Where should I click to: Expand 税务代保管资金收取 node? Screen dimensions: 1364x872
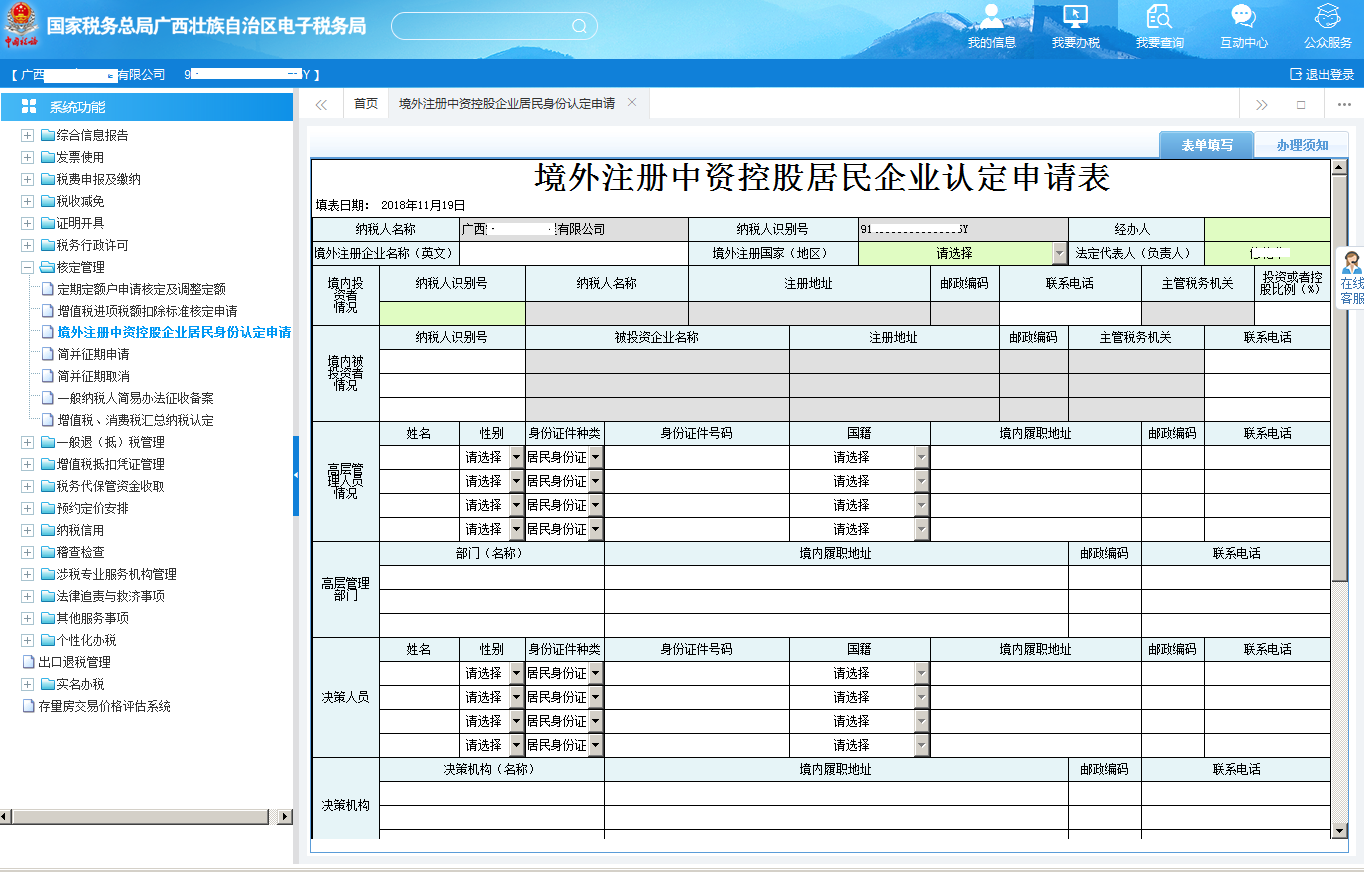(x=28, y=486)
